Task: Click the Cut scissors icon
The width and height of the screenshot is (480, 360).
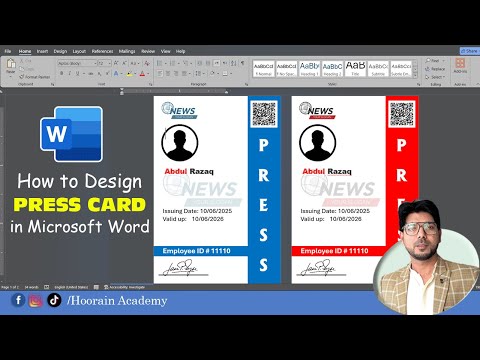Action: tap(22, 61)
